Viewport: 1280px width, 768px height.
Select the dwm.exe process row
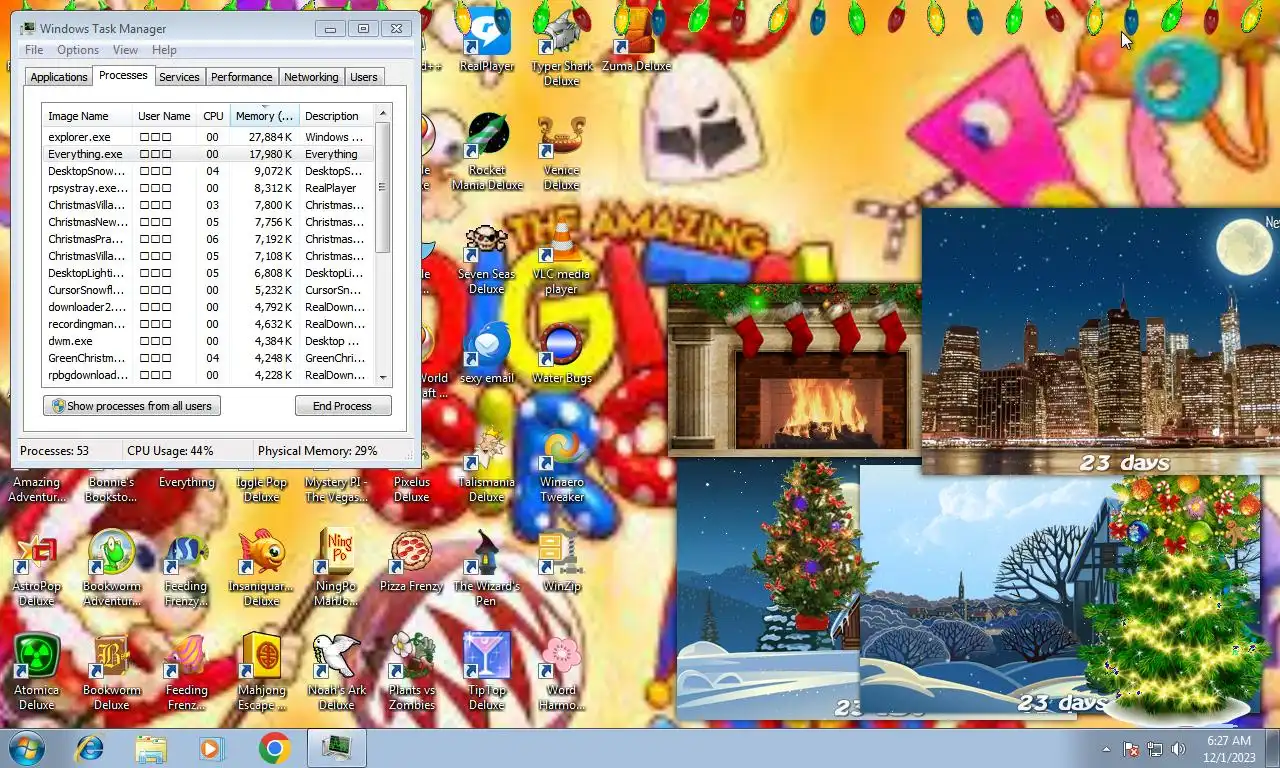tap(208, 341)
